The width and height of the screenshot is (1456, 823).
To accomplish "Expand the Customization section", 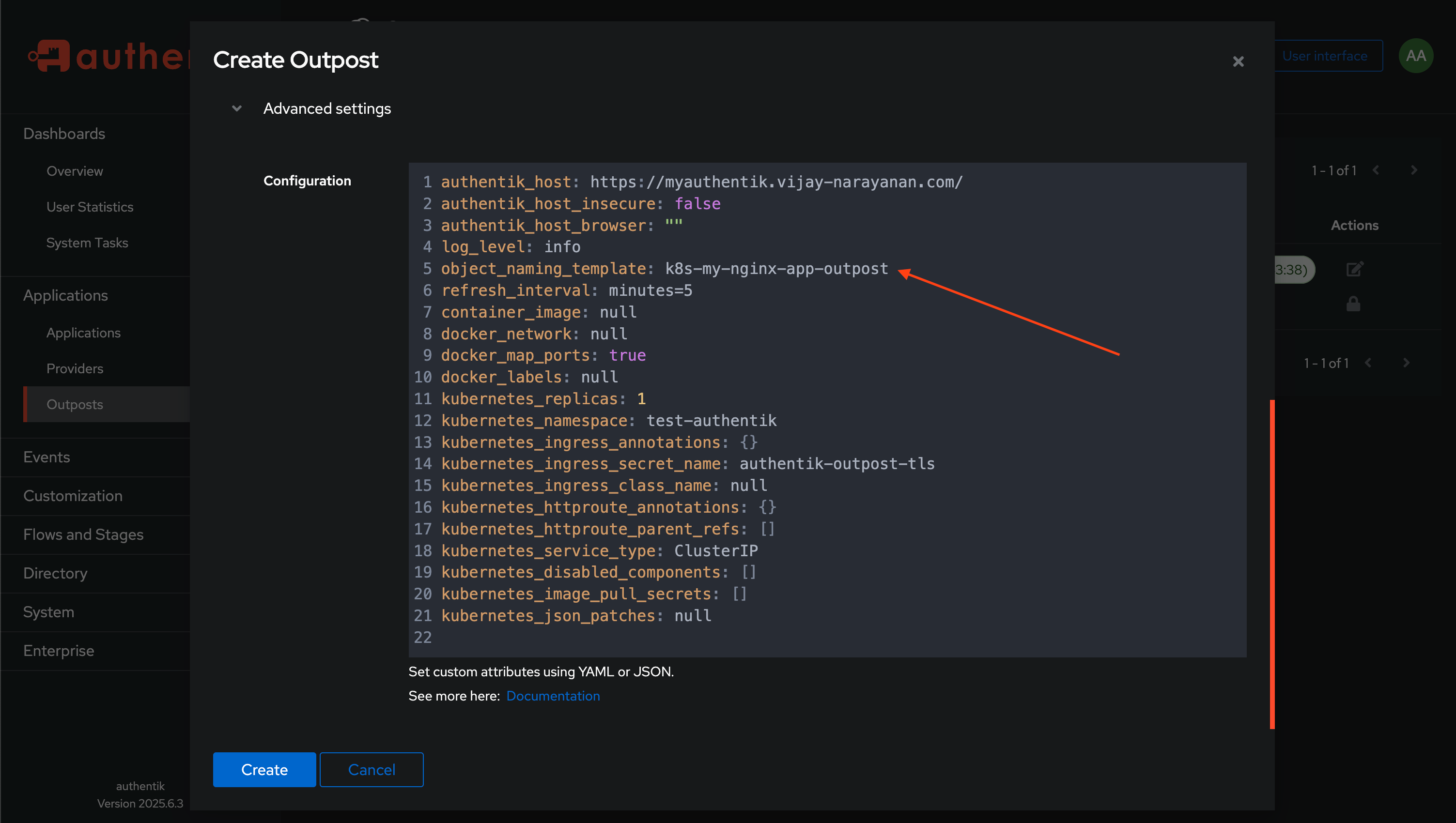I will click(73, 496).
